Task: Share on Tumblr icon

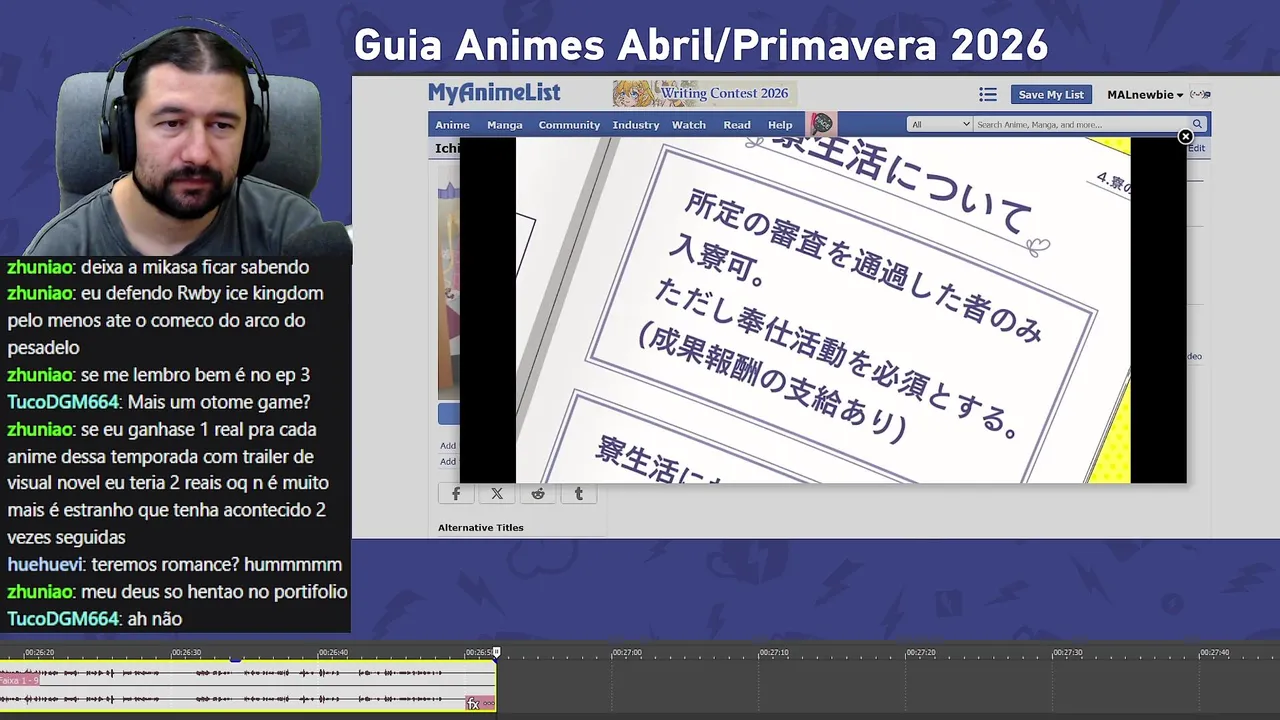Action: point(579,493)
